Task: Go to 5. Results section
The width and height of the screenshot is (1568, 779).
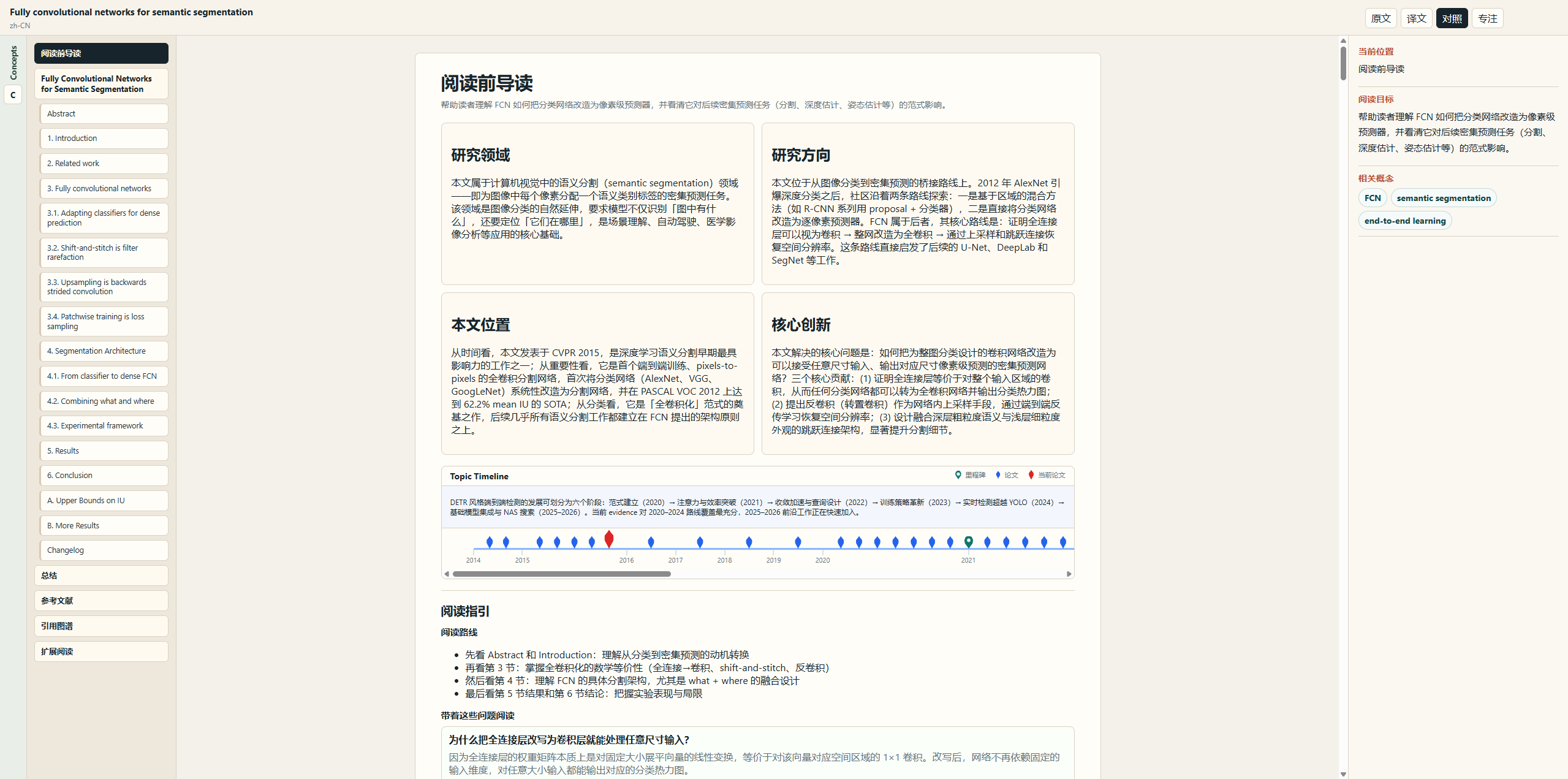Action: tap(104, 451)
